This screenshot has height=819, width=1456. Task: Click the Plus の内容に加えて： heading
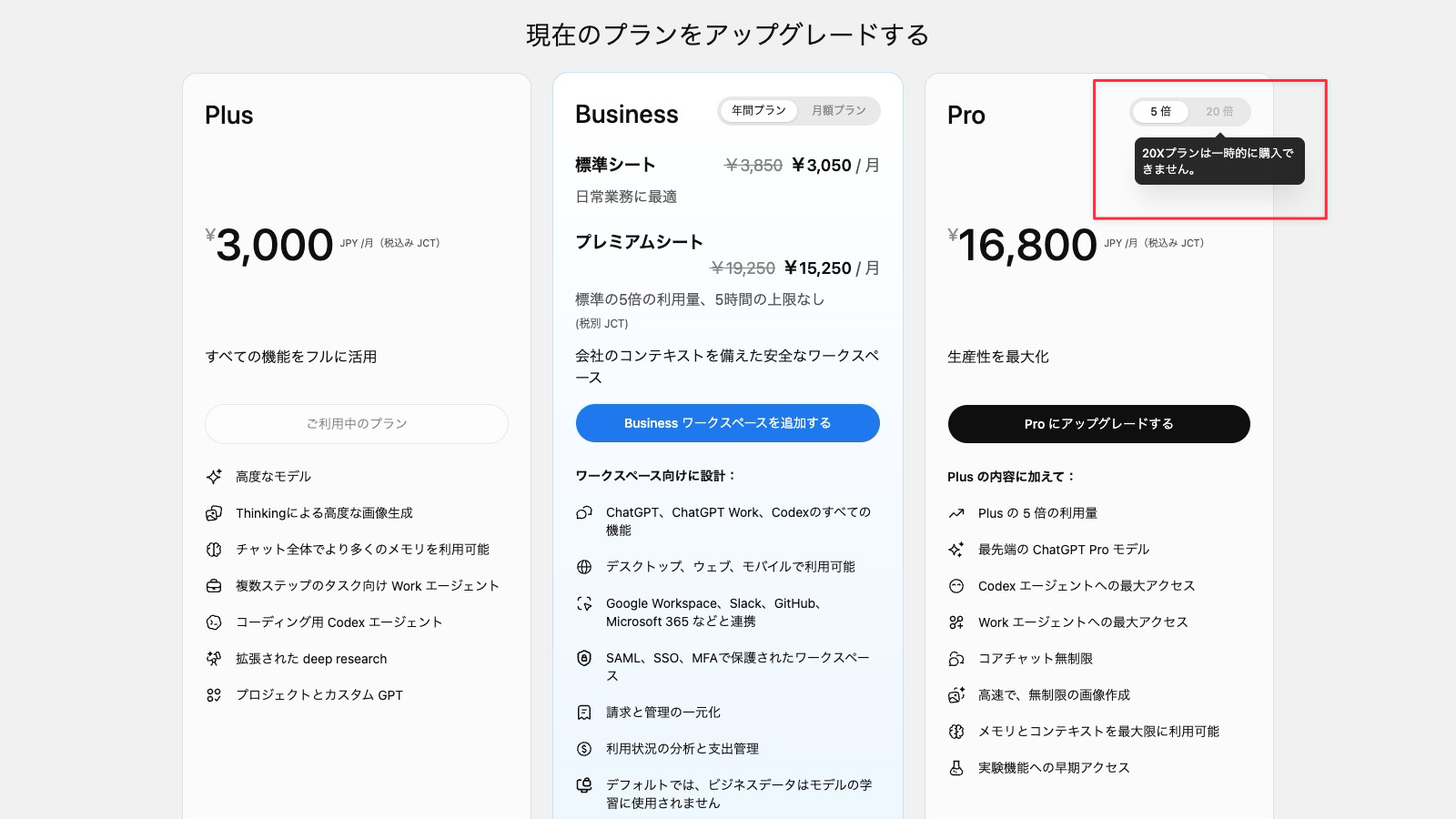click(x=1012, y=477)
